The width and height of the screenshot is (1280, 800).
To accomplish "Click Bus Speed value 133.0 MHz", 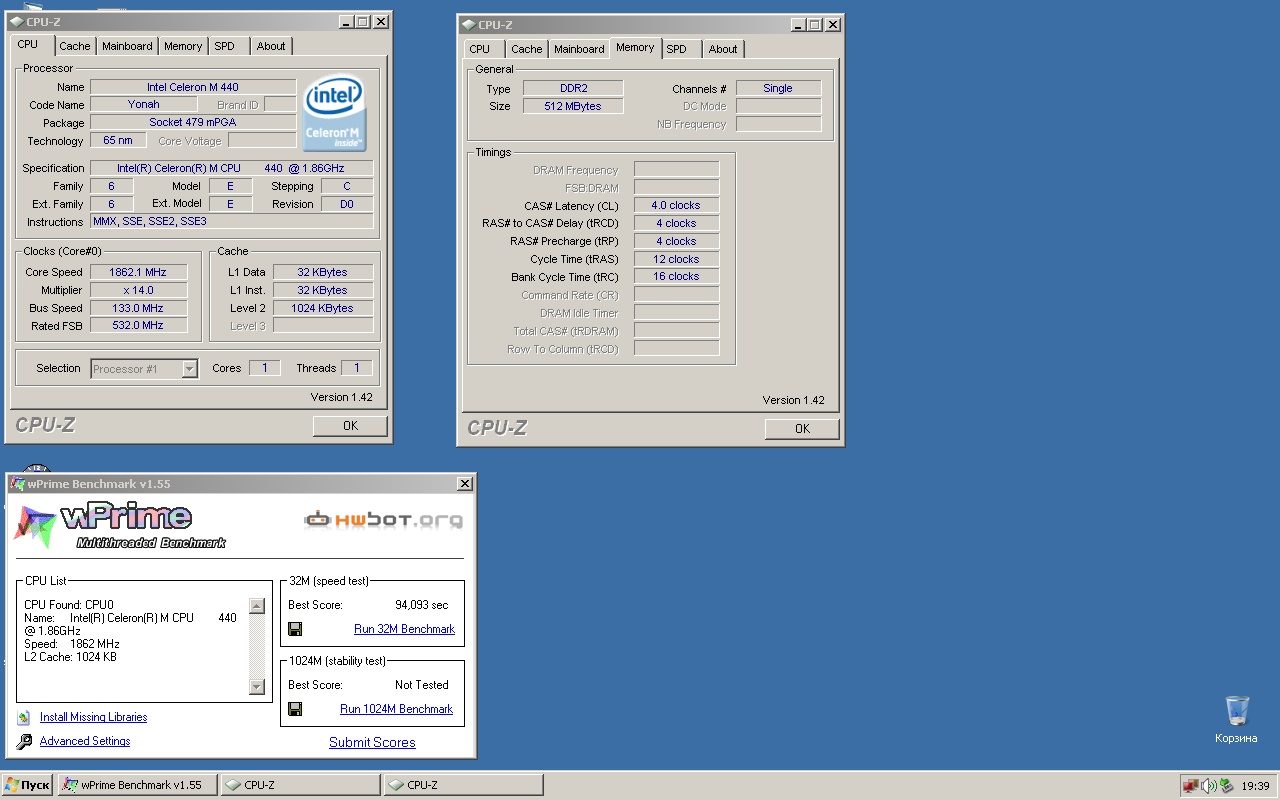I will (139, 308).
